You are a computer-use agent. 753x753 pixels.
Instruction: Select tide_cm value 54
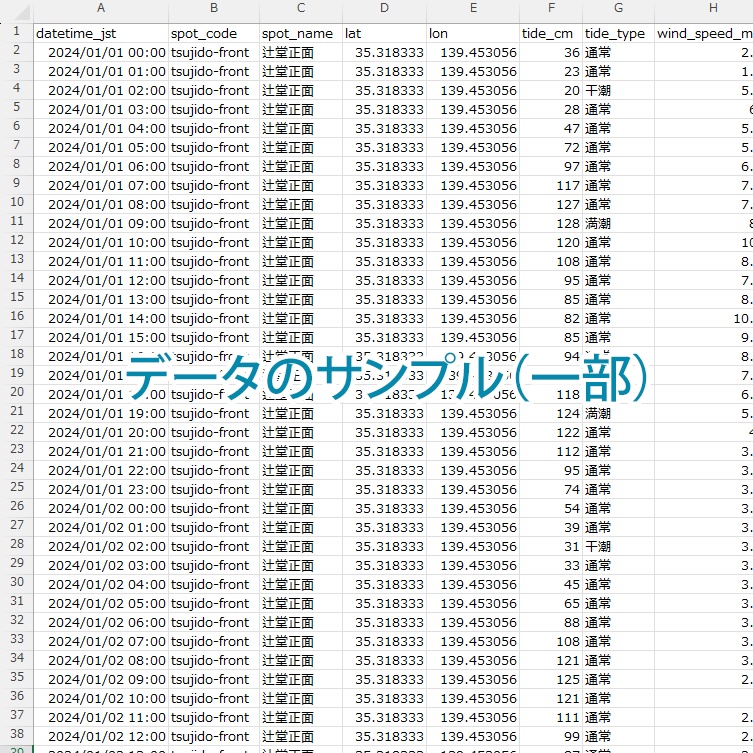pyautogui.click(x=551, y=509)
